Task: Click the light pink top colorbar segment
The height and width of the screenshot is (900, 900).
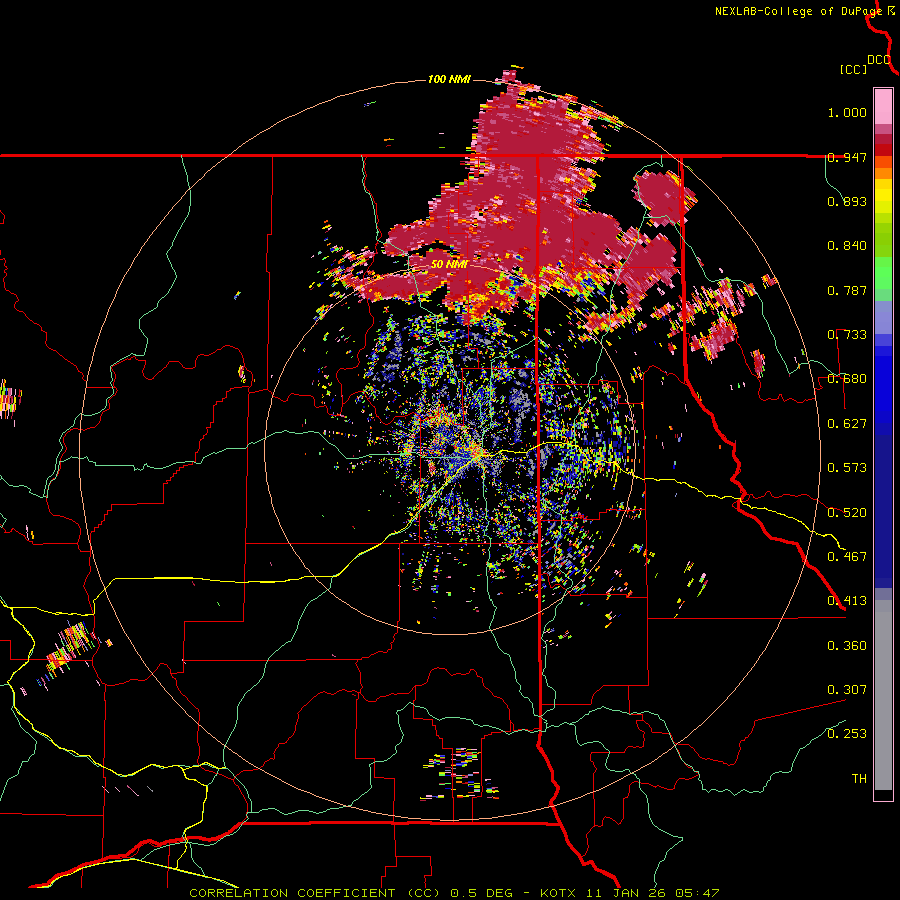Action: click(883, 106)
